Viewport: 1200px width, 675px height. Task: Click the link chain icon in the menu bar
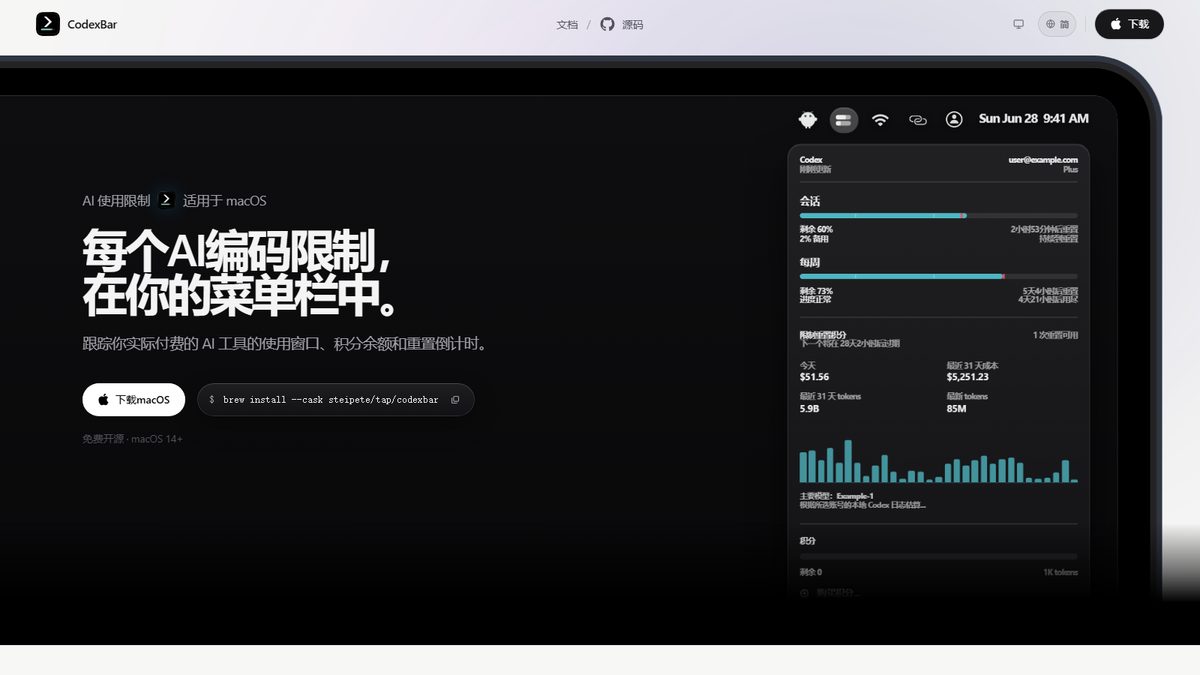click(x=917, y=120)
